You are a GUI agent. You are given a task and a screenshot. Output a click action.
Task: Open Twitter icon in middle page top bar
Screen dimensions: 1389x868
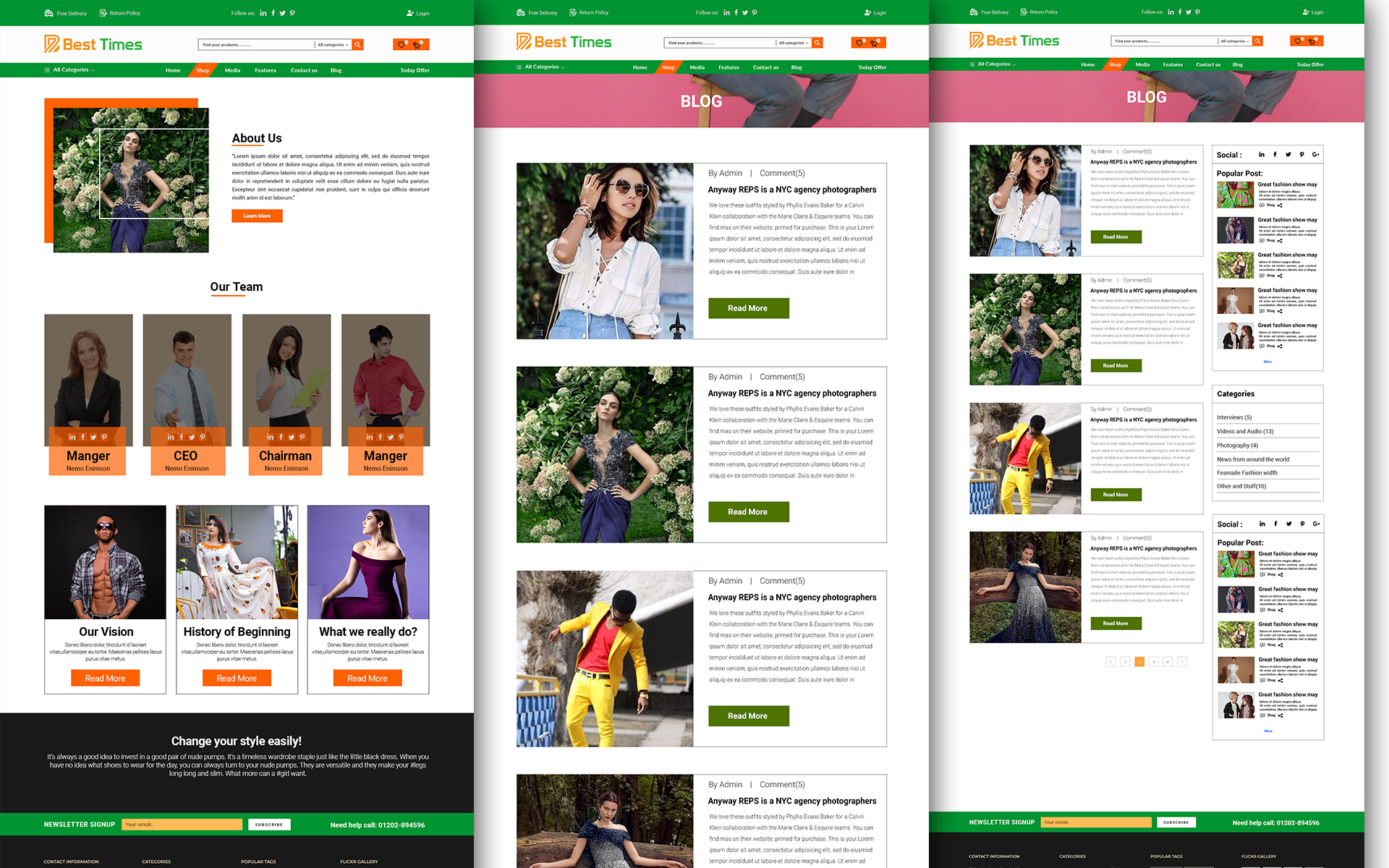click(745, 12)
